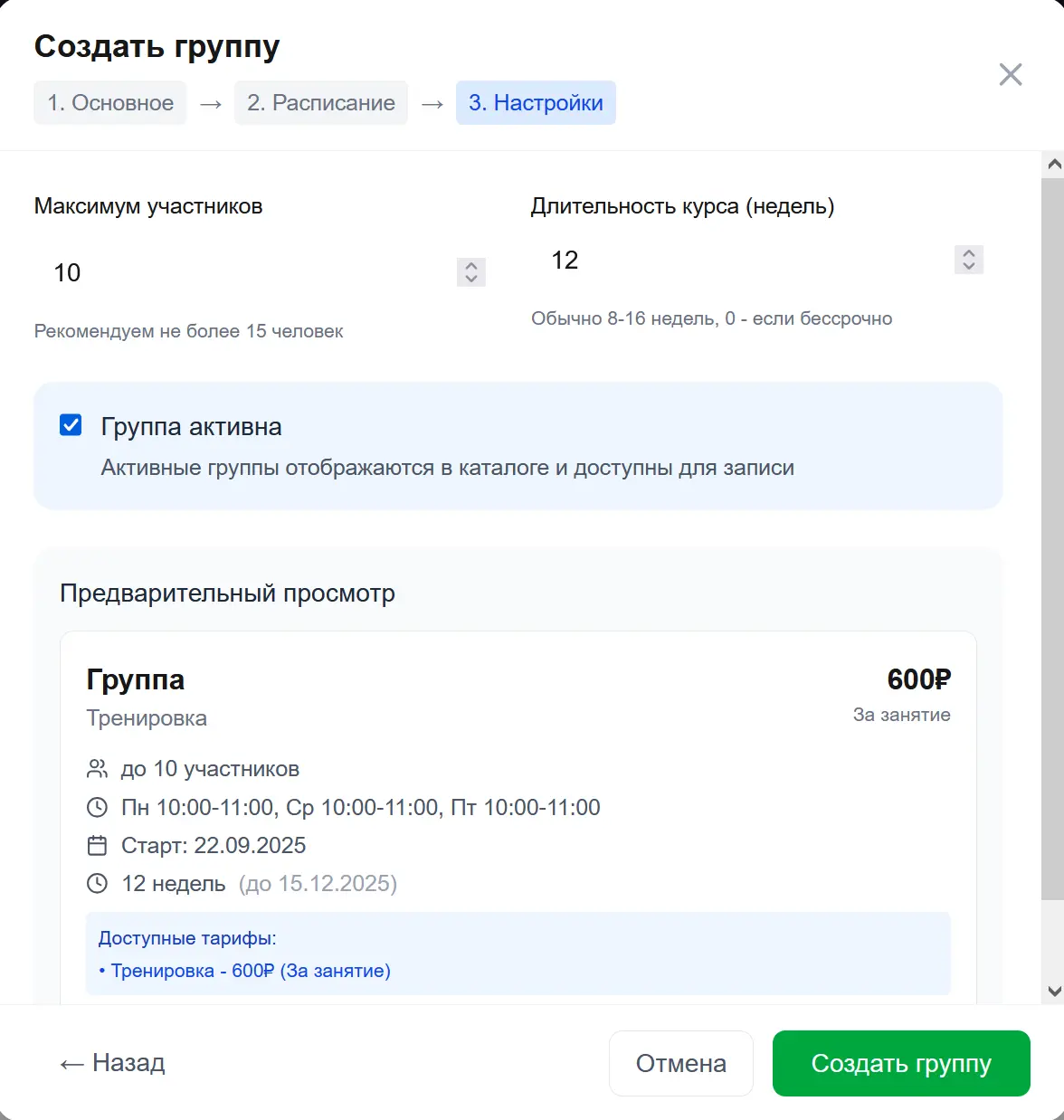
Task: Toggle the Группа активна checkbox
Action: [x=71, y=425]
